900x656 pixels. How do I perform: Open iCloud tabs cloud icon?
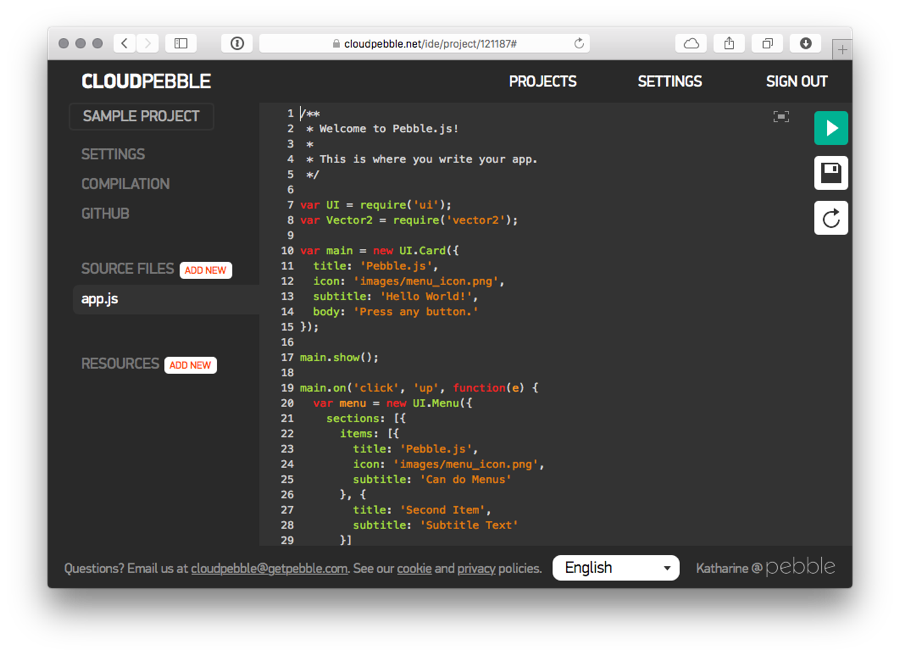[x=691, y=43]
